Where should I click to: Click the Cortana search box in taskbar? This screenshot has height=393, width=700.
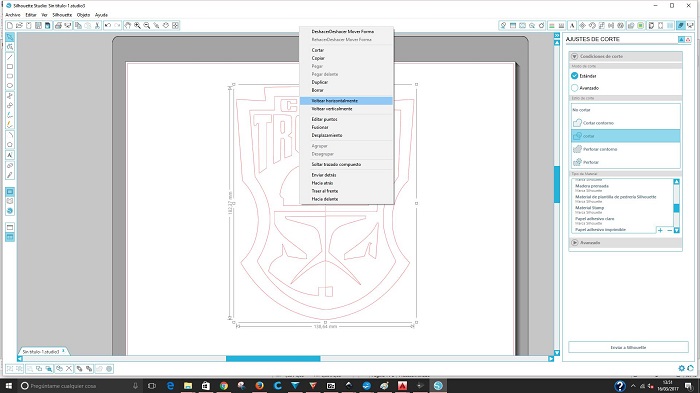[80, 385]
